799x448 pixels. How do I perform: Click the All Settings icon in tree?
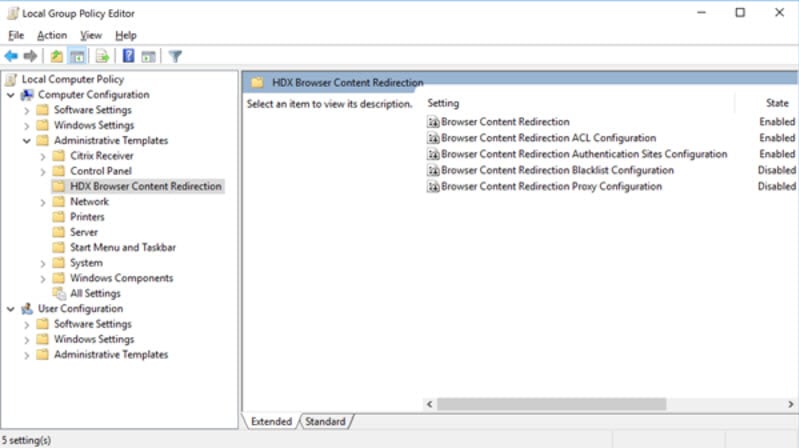coord(59,294)
